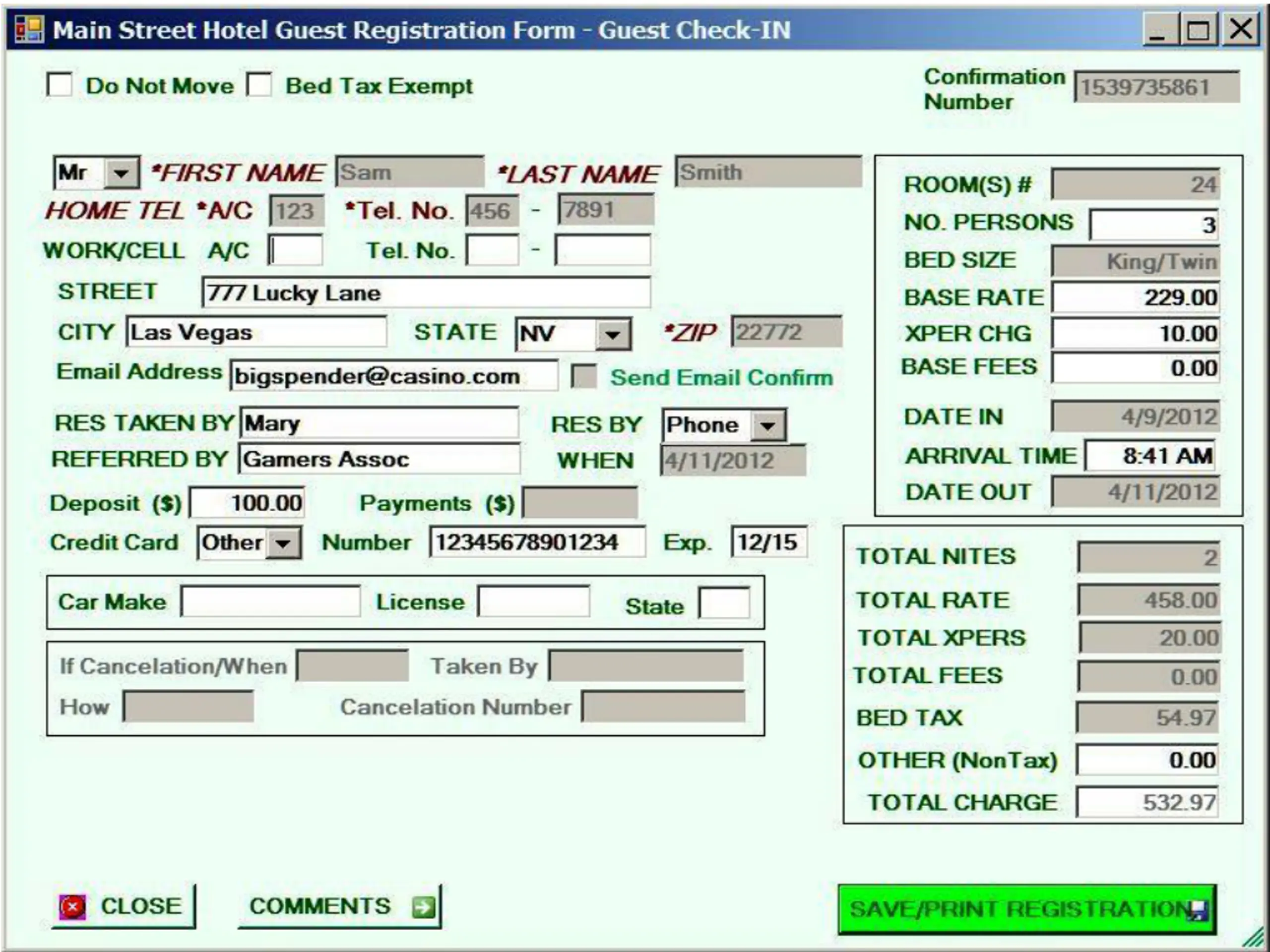Click the TOTAL NITES field
This screenshot has height=952, width=1270.
coord(1149,557)
